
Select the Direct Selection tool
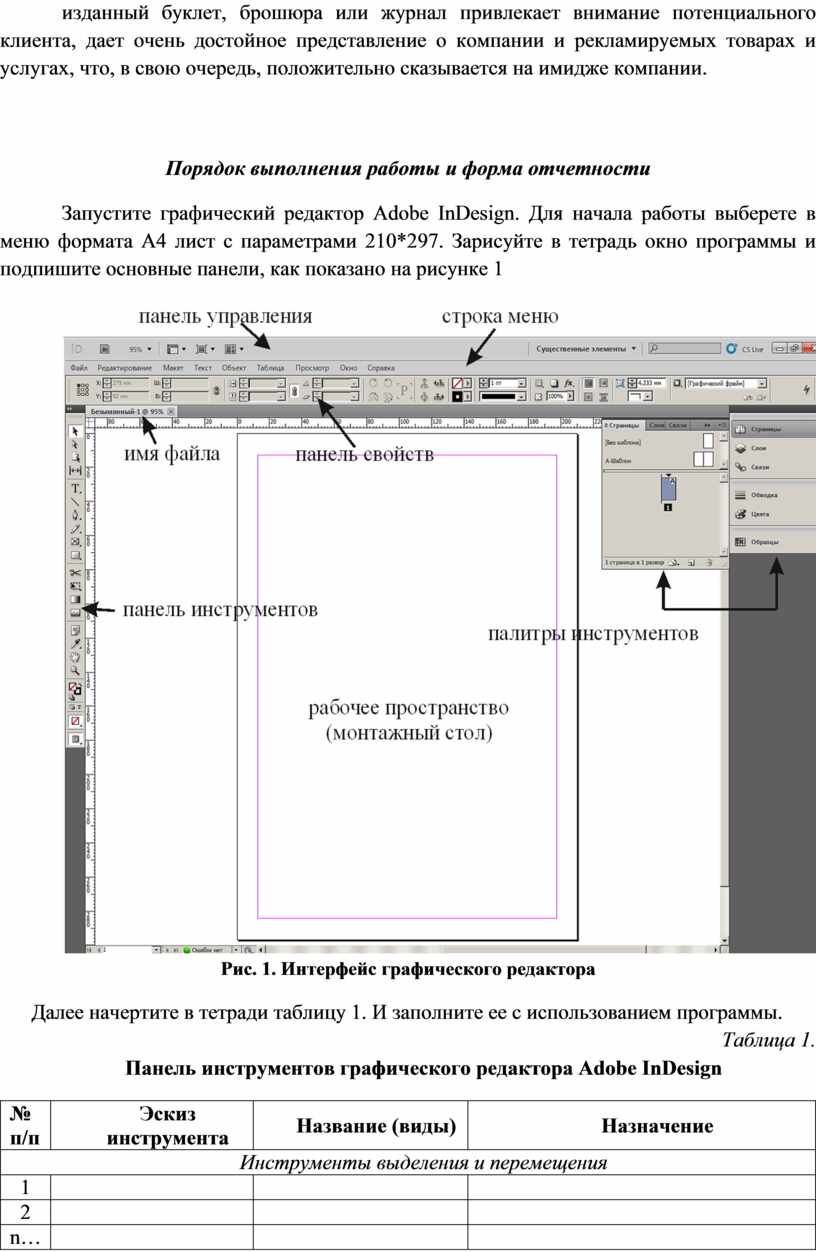click(75, 444)
